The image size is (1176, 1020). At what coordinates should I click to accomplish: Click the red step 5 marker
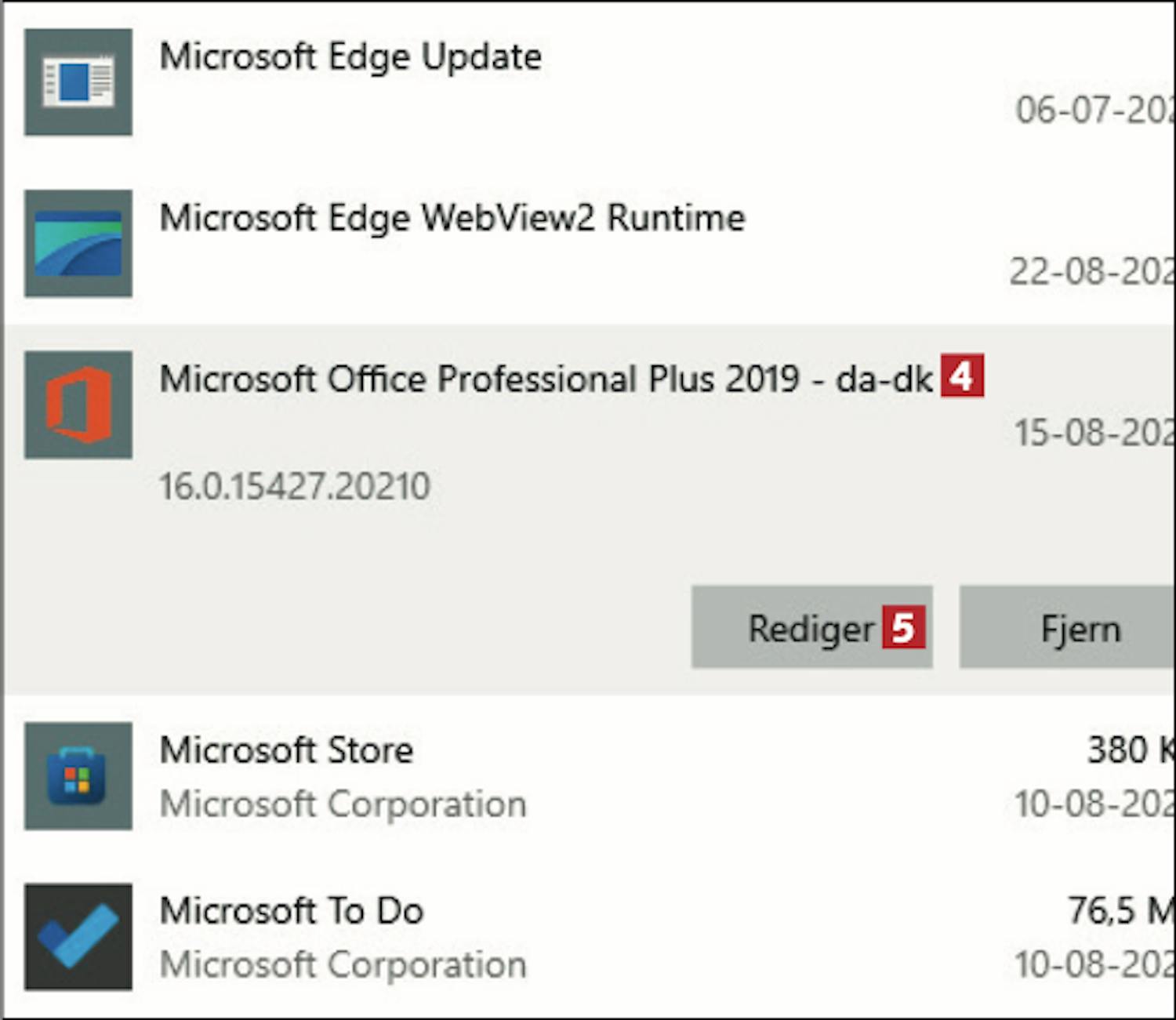pos(904,627)
